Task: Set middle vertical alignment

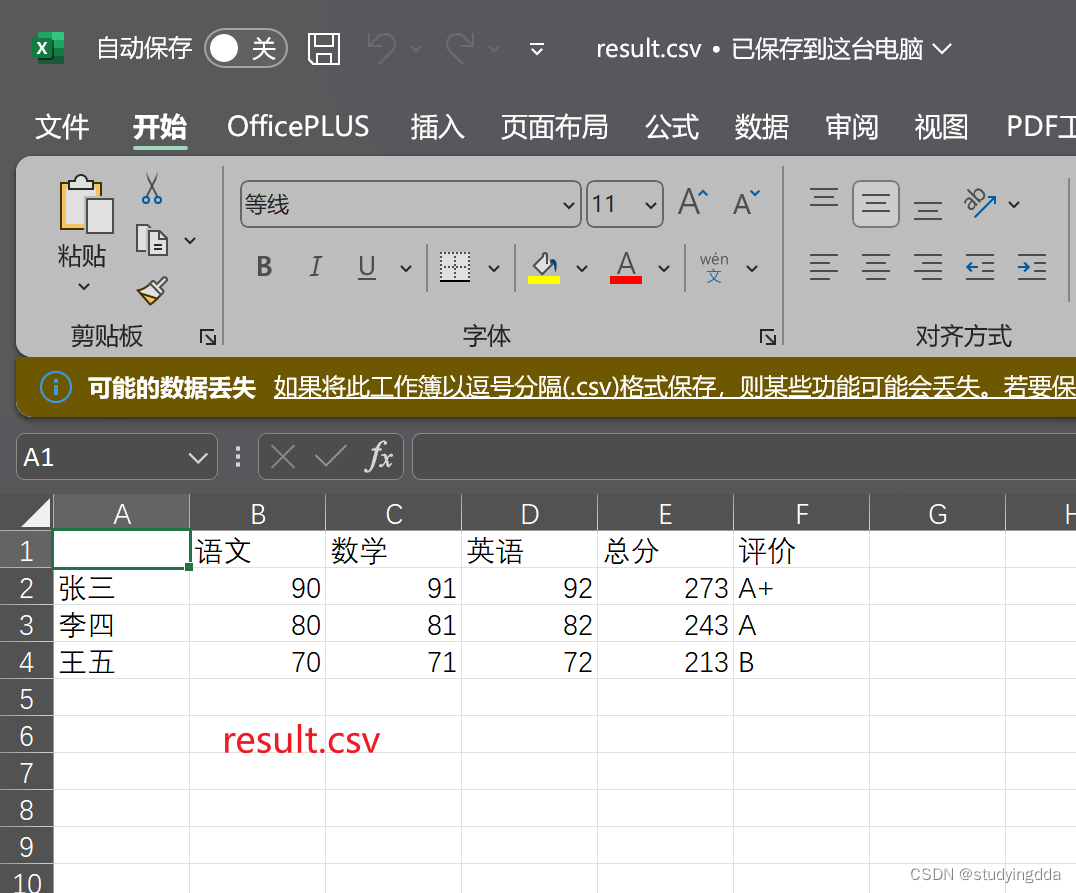Action: 876,203
